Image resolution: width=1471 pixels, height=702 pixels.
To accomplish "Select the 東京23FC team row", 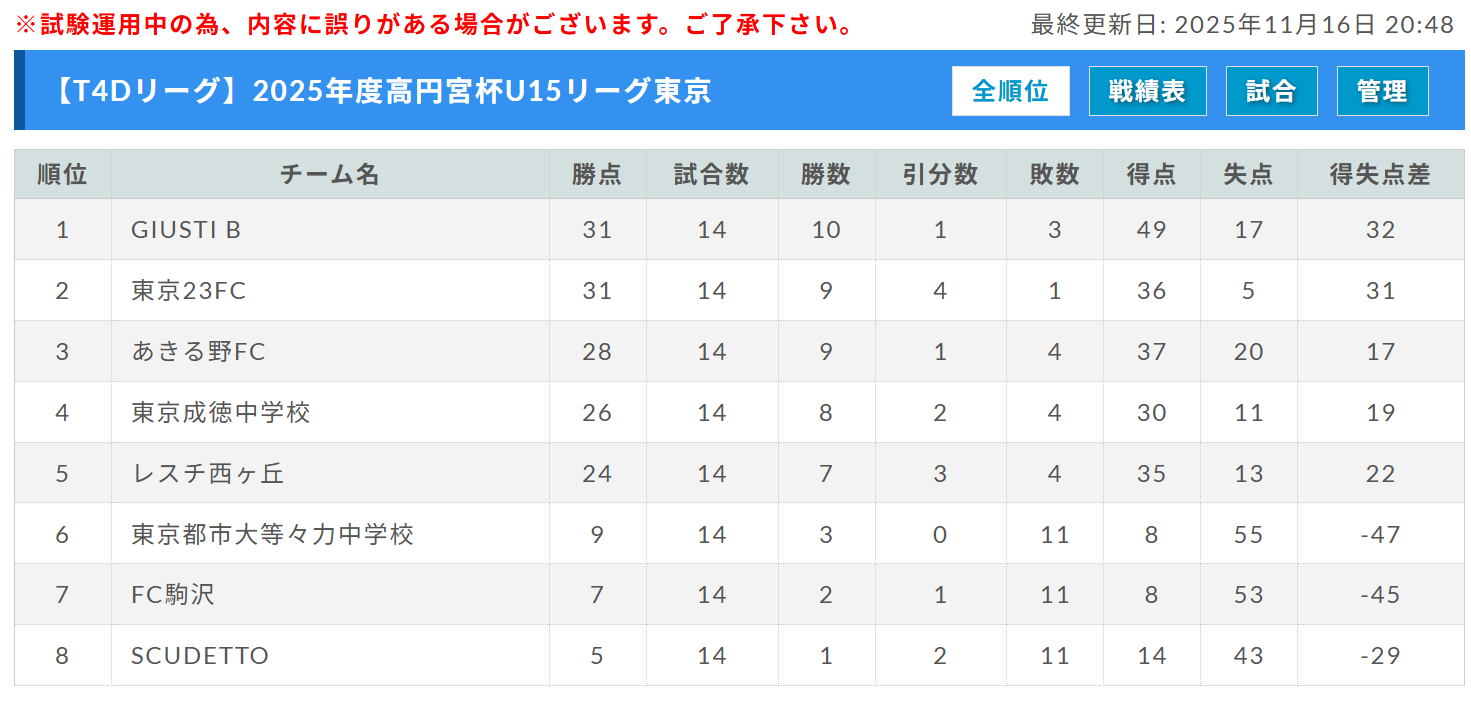I will pos(188,291).
